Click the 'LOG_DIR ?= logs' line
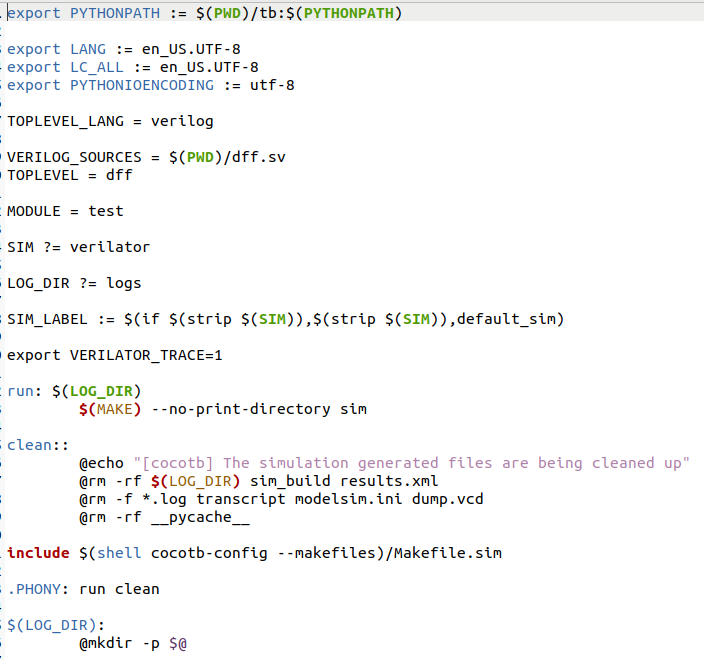The height and width of the screenshot is (660, 704). [x=74, y=283]
